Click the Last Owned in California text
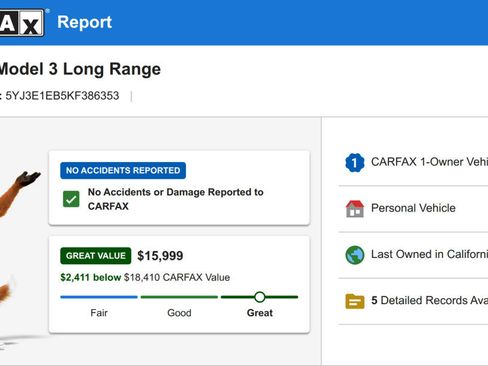 tap(429, 254)
